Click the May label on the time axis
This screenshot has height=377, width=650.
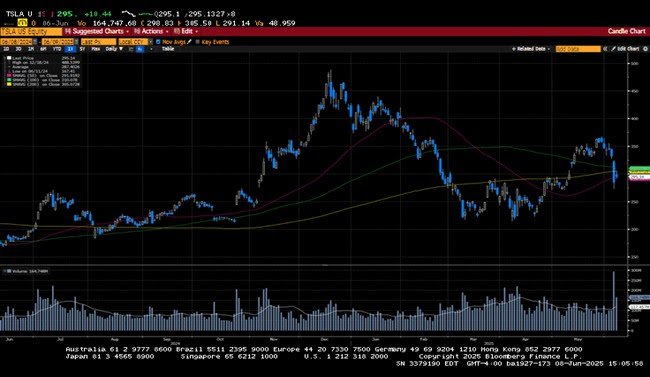click(577, 339)
